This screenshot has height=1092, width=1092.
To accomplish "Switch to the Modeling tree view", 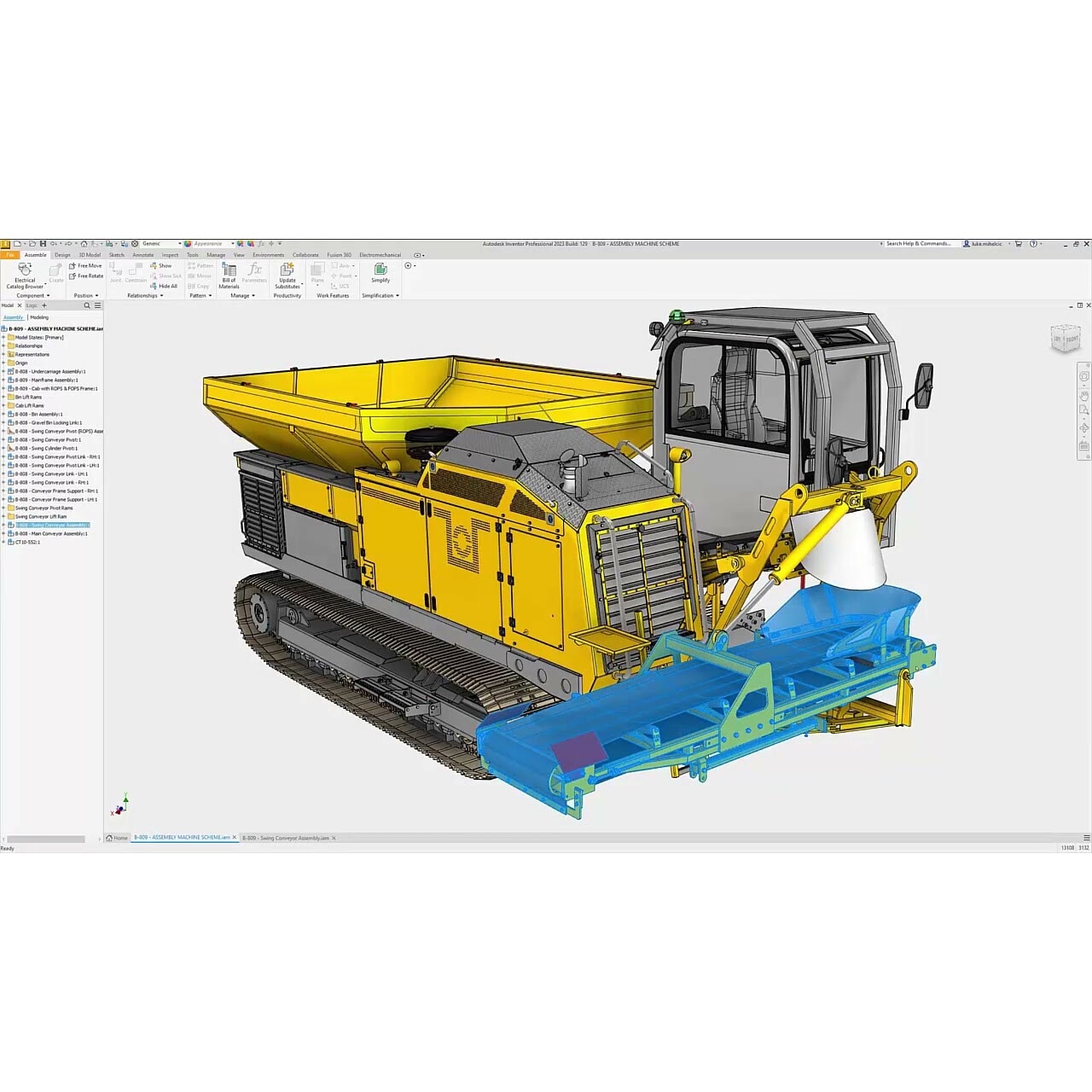I will [x=39, y=317].
